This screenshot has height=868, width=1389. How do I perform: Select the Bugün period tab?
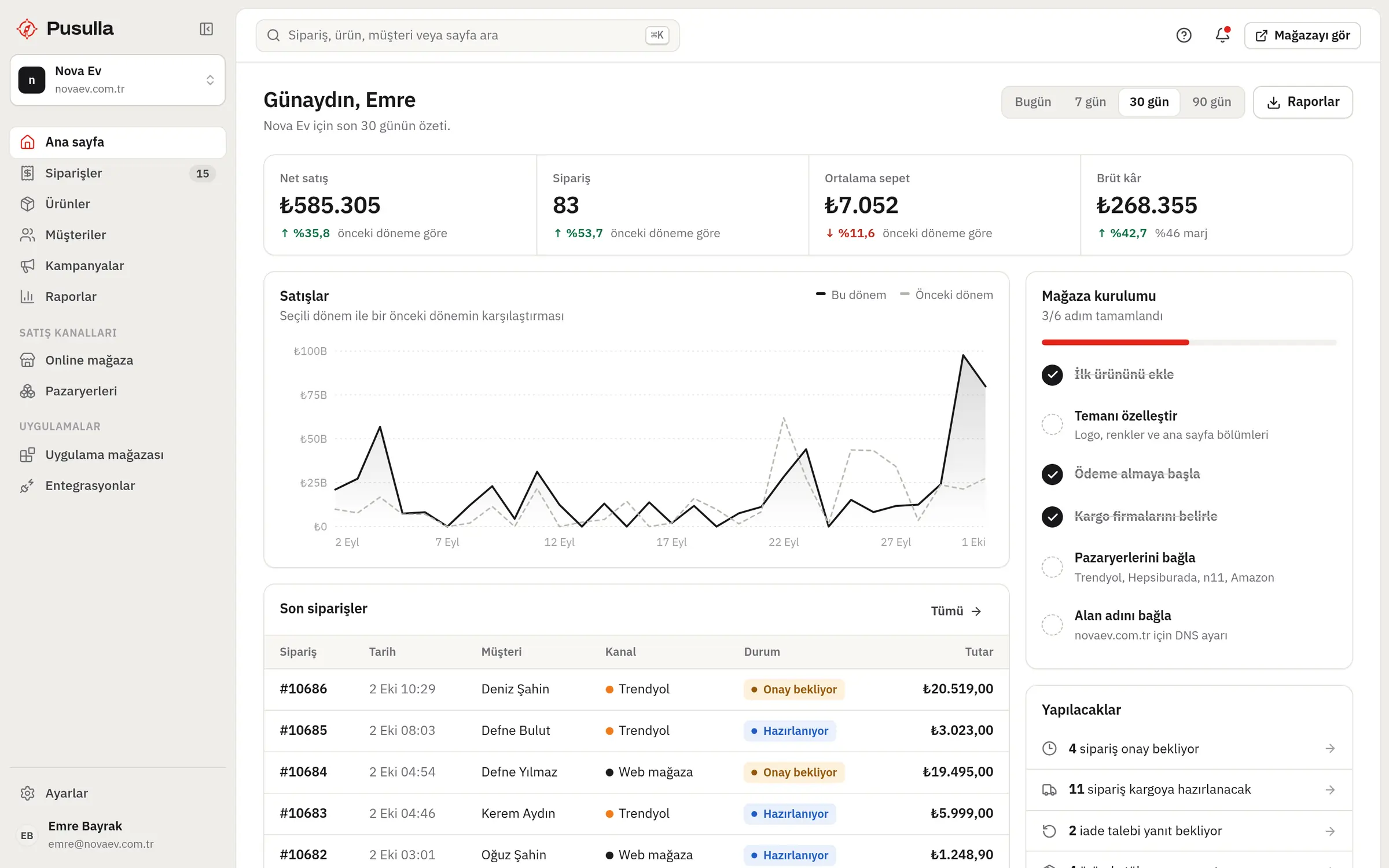(1032, 102)
